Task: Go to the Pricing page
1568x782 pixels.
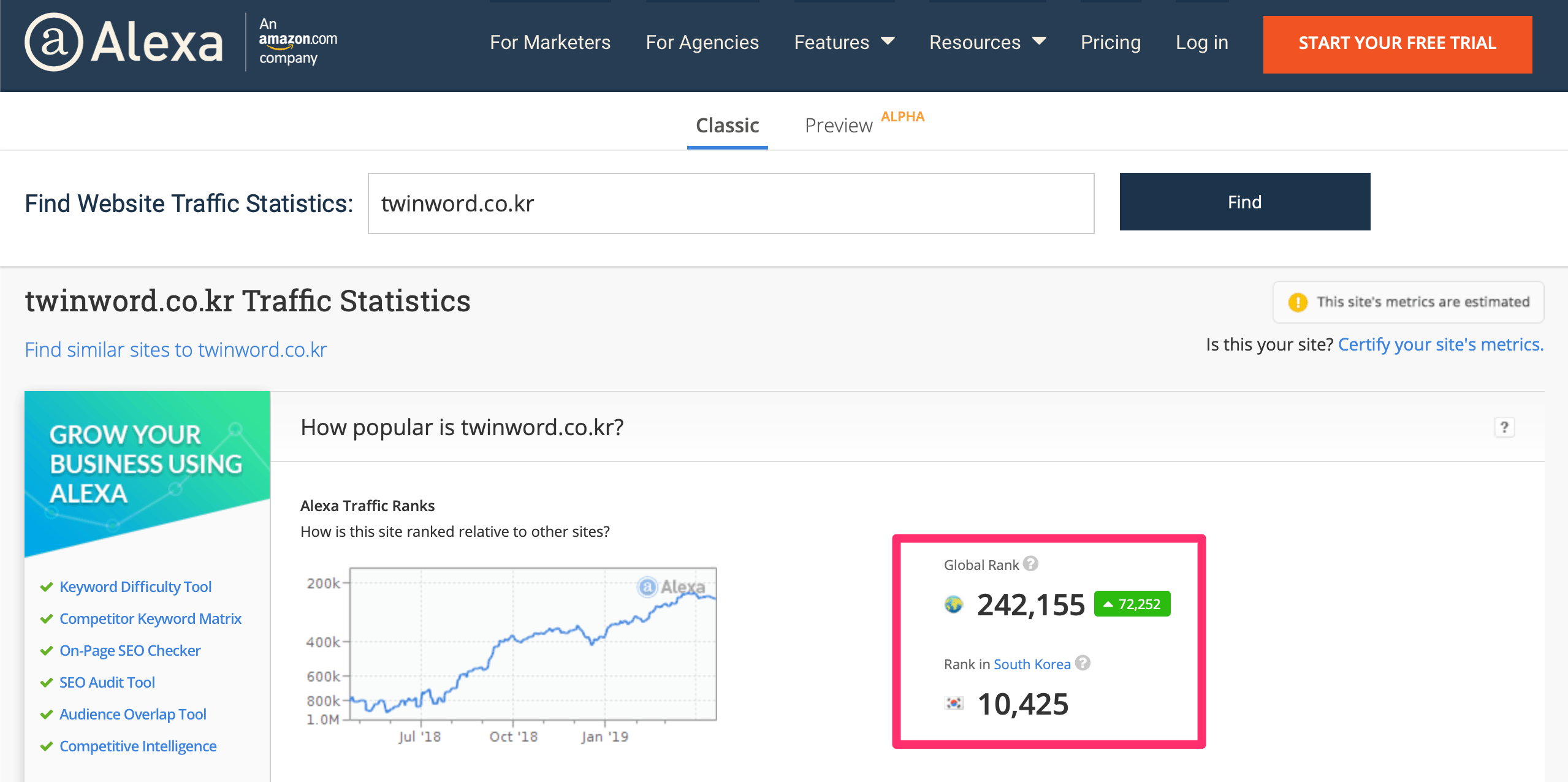Action: click(1110, 42)
